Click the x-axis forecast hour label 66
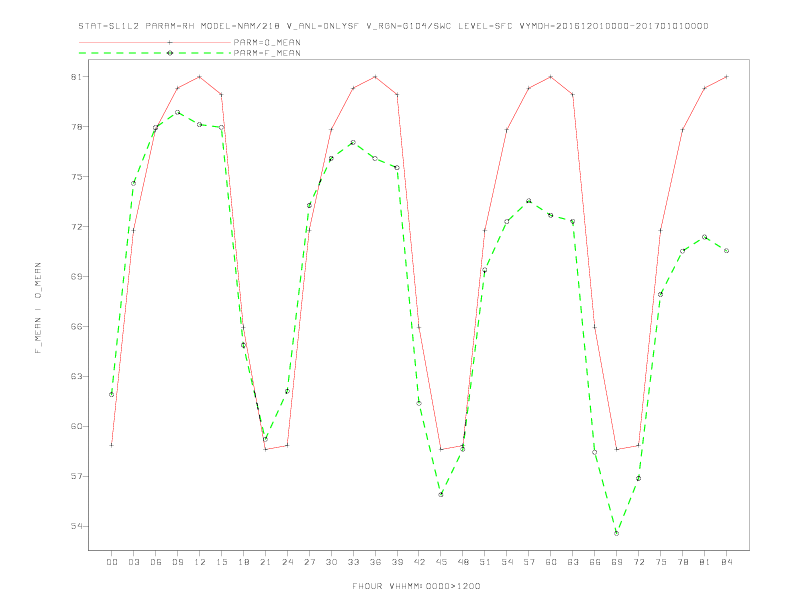Viewport: 792px width, 612px height. pos(595,562)
